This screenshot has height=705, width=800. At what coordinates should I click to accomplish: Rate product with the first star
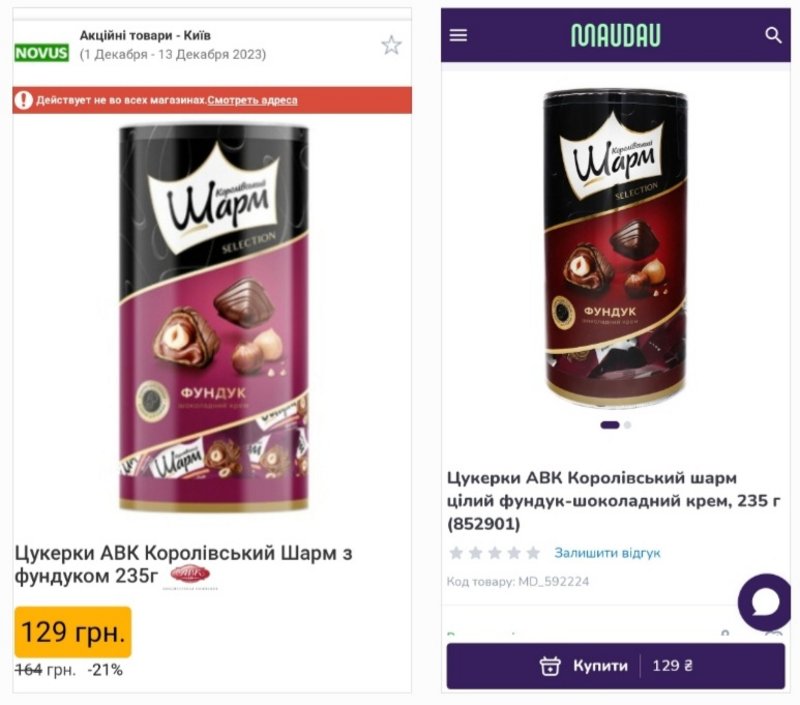(456, 552)
